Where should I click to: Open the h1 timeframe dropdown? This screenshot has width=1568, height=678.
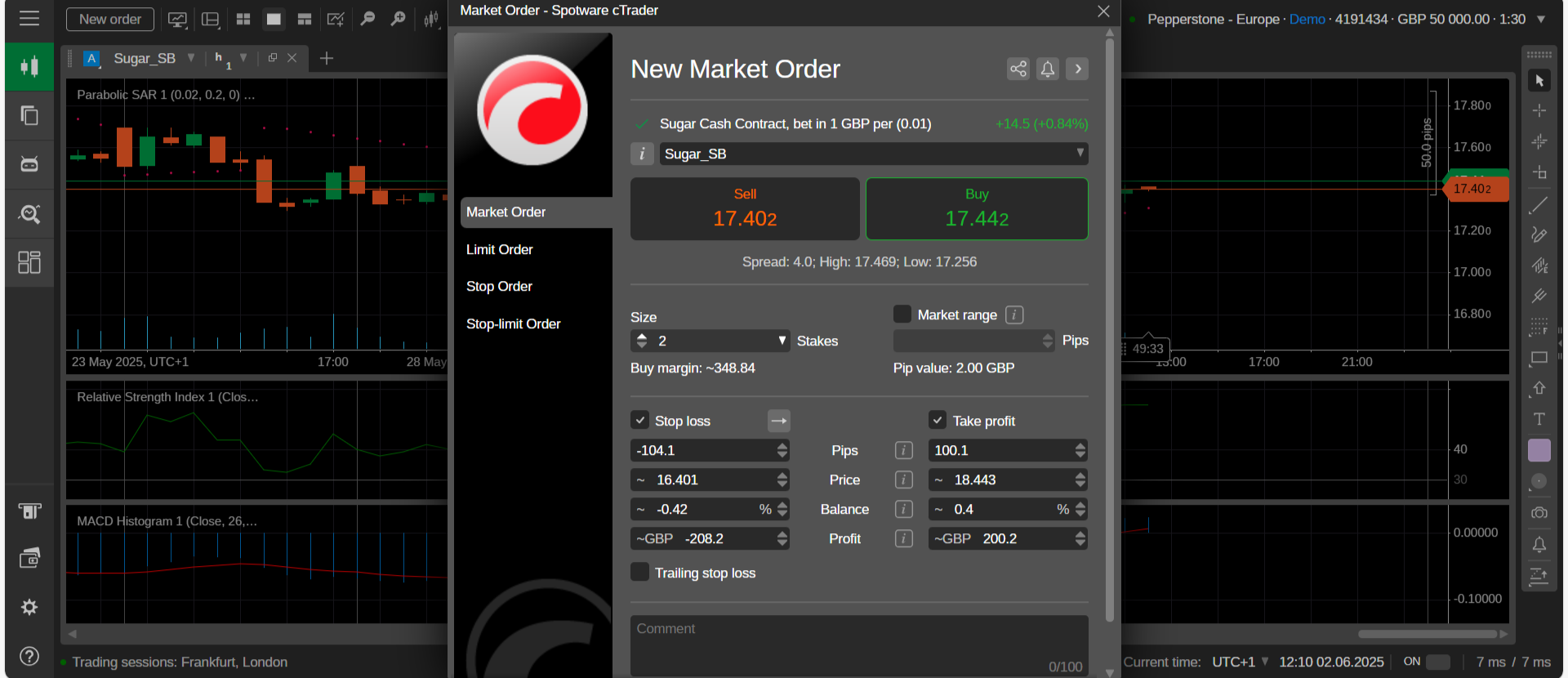pyautogui.click(x=243, y=58)
